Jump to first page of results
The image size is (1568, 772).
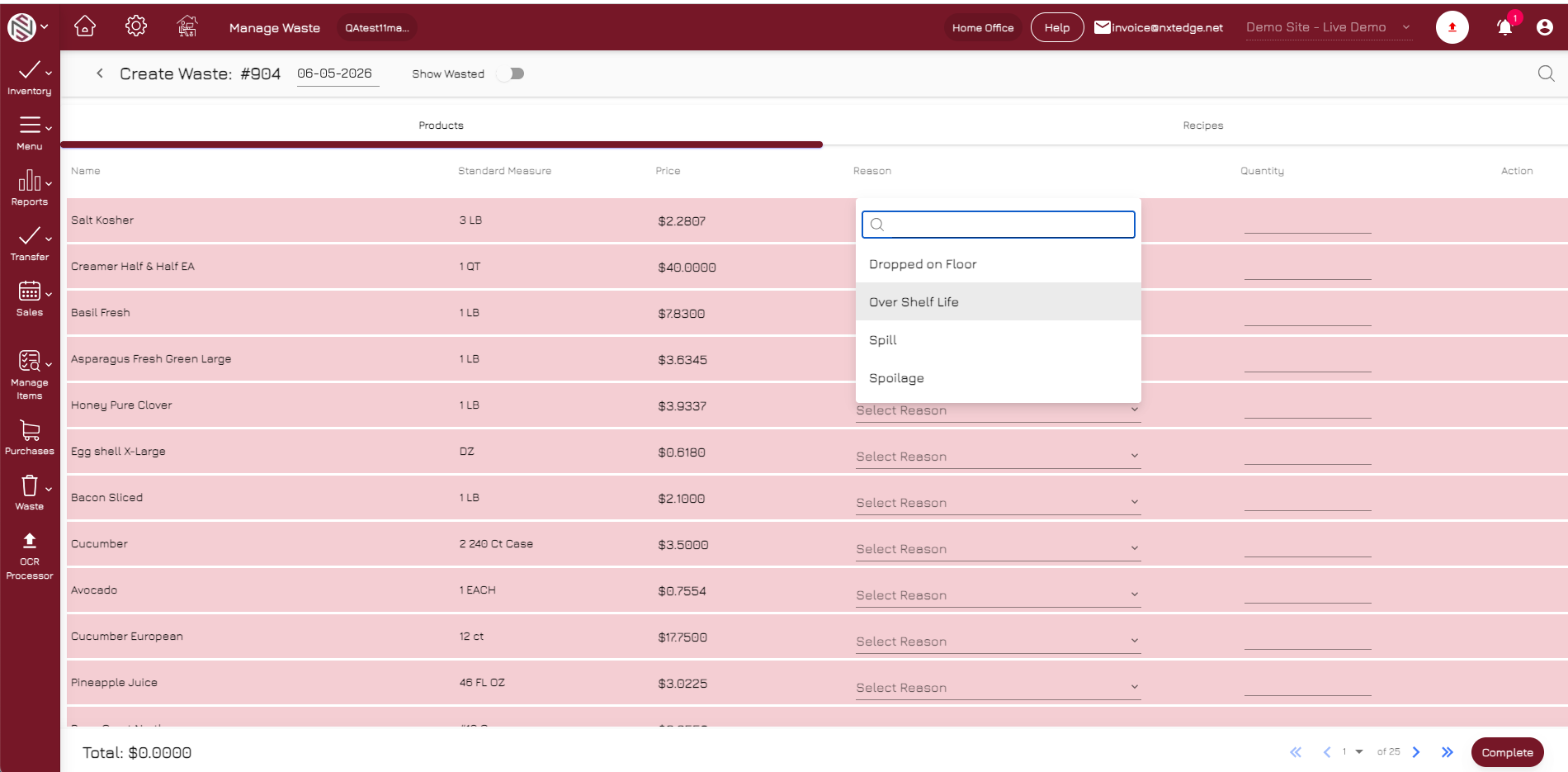click(x=1296, y=752)
